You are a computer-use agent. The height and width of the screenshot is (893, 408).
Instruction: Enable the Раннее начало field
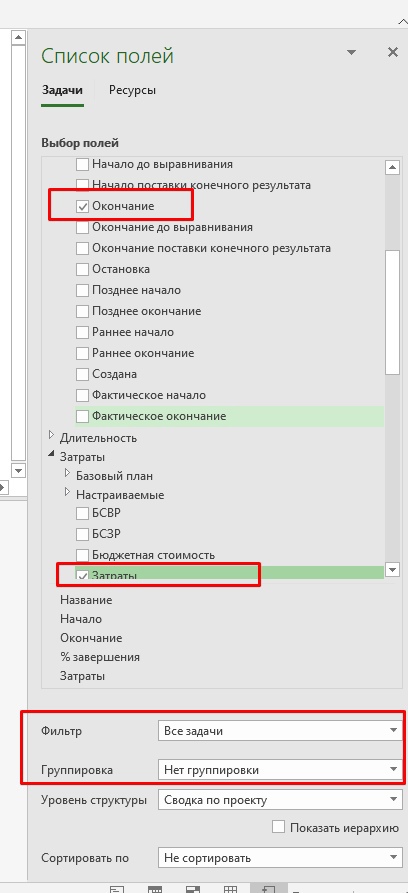pyautogui.click(x=83, y=332)
